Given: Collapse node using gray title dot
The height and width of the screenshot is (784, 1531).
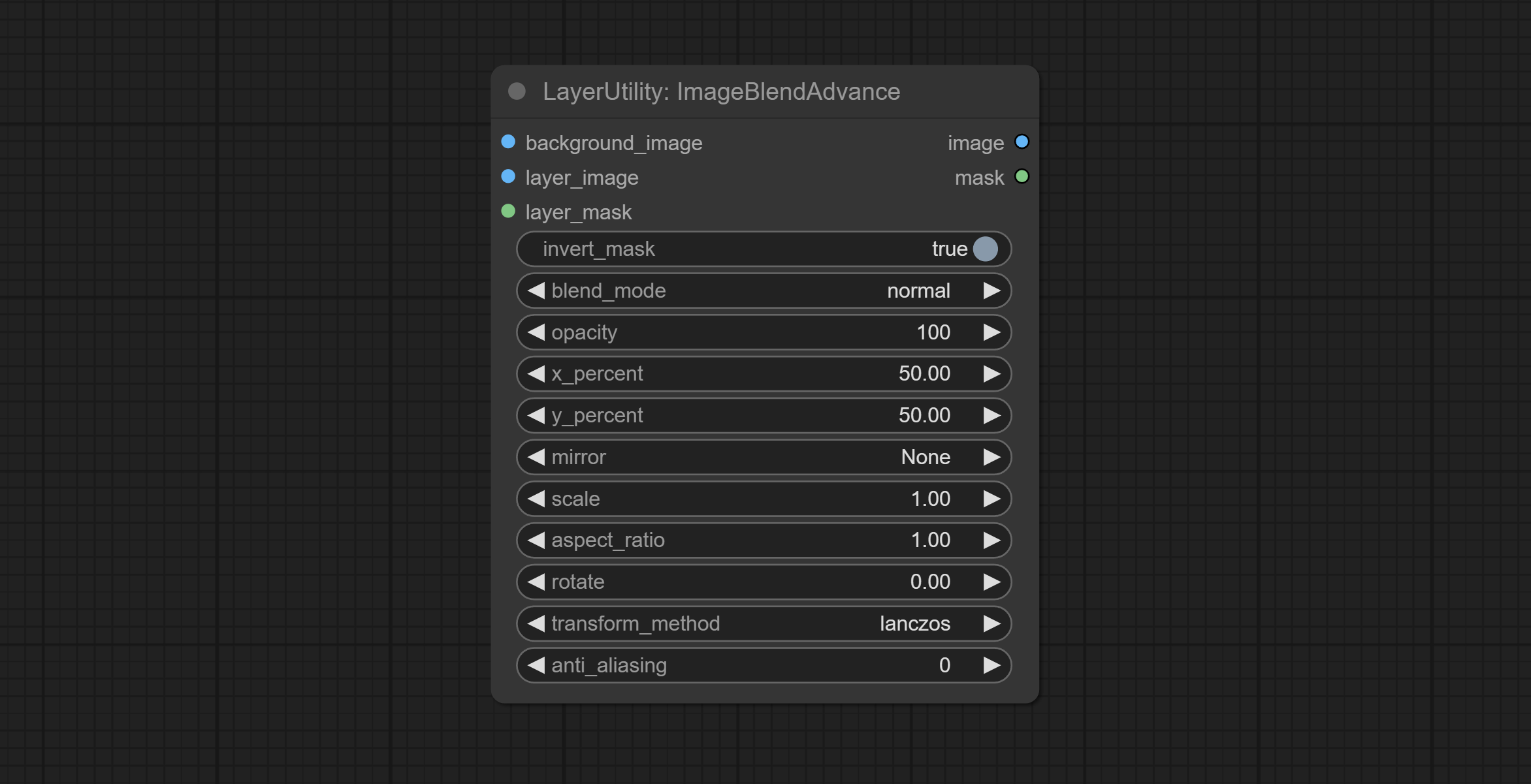Looking at the screenshot, I should pos(517,91).
